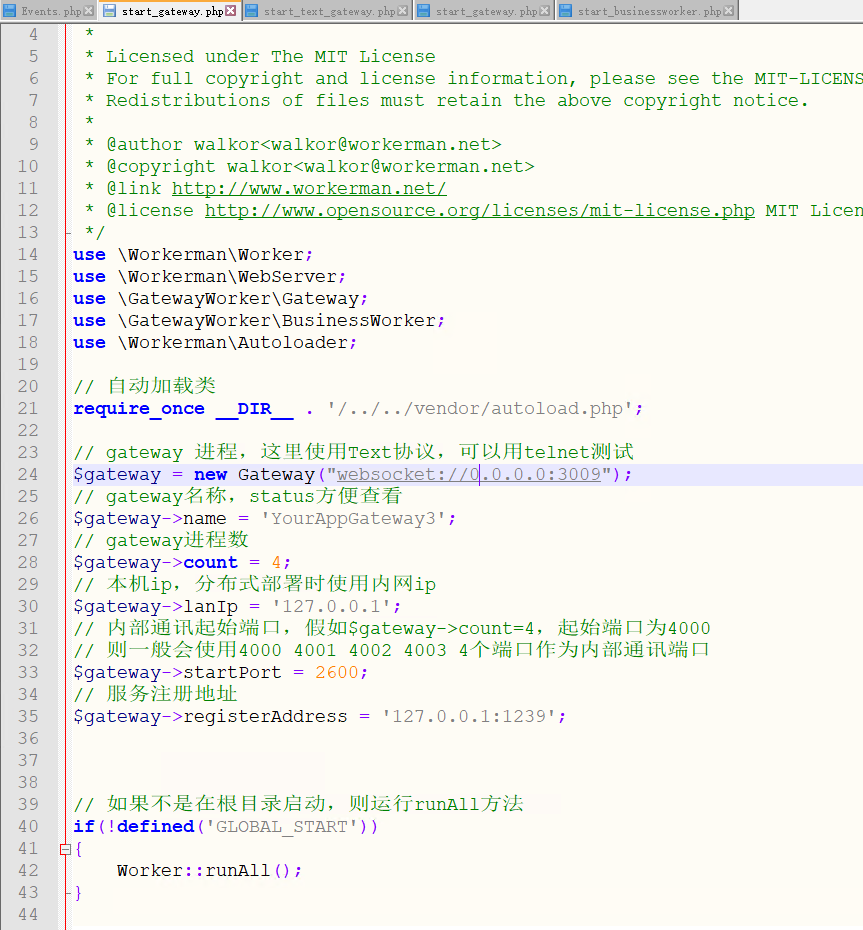The image size is (863, 930).
Task: Click 'use \Workerman\Autoloader;' line
Action: click(x=215, y=343)
